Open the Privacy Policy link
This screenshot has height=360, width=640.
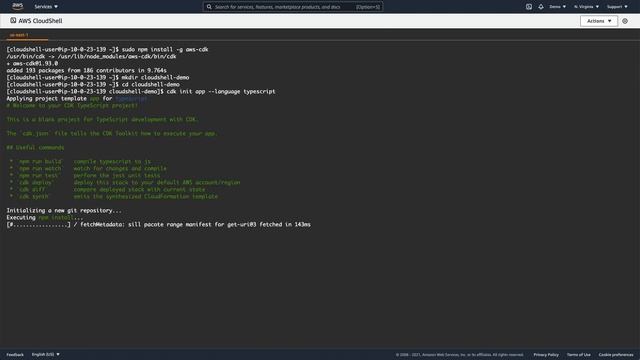coord(546,355)
